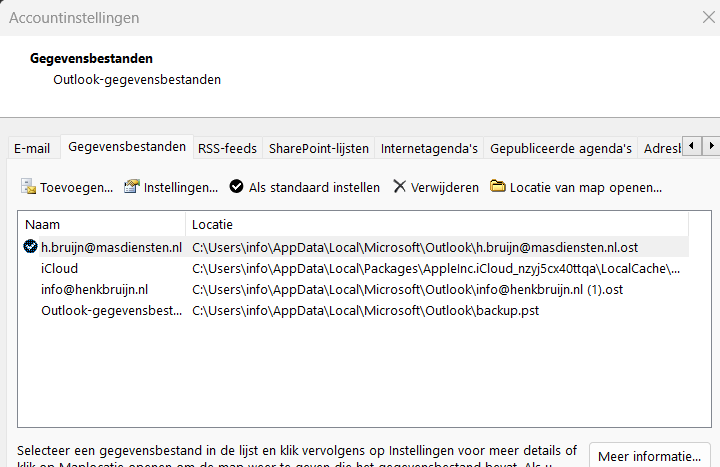Open Instellingen... for the selected data file
This screenshot has width=720, height=467.
[181, 187]
